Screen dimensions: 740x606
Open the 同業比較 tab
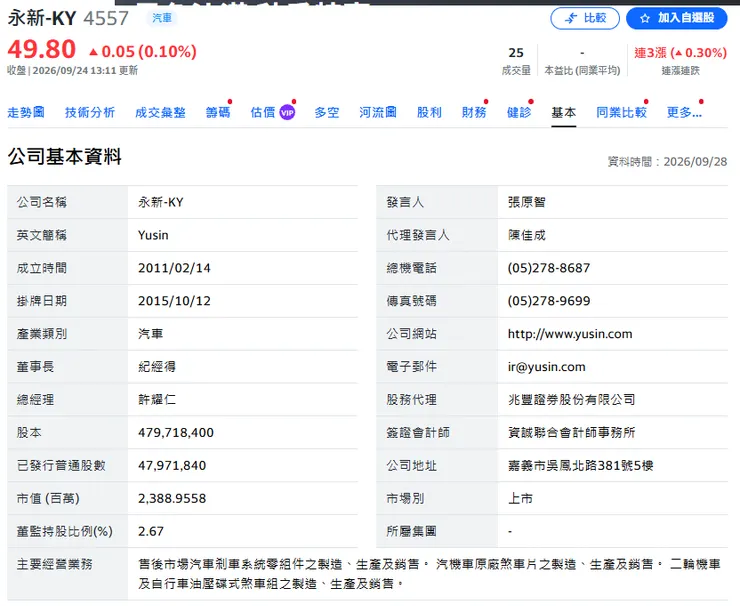point(621,112)
